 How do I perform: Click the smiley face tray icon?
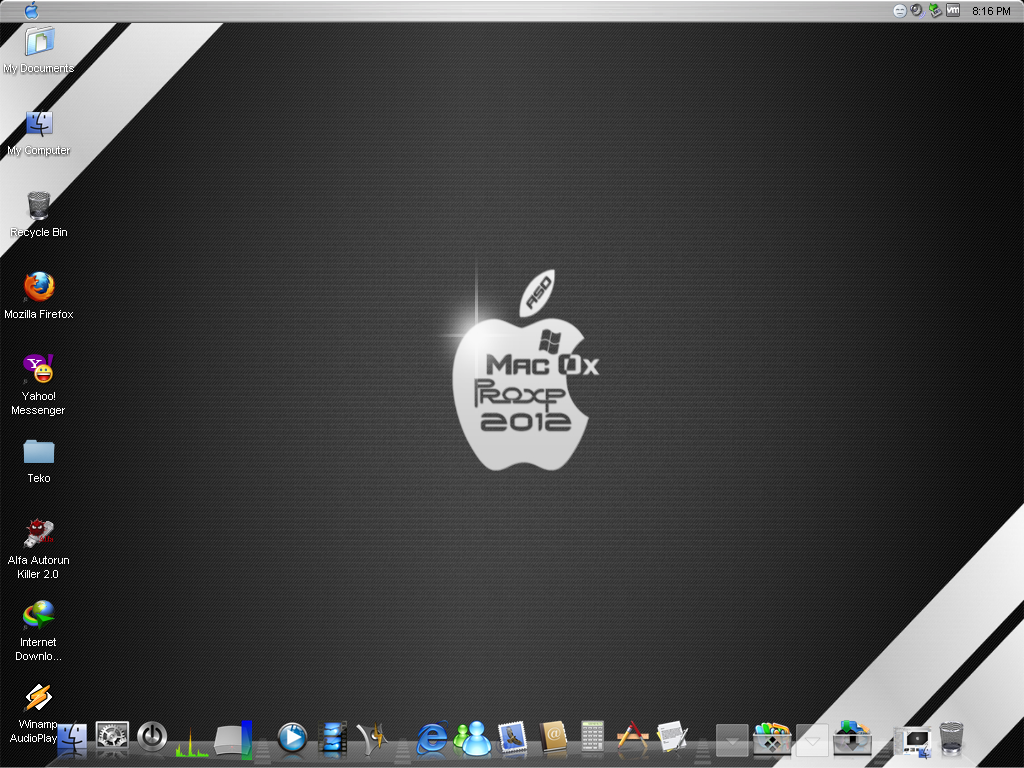pyautogui.click(x=899, y=10)
